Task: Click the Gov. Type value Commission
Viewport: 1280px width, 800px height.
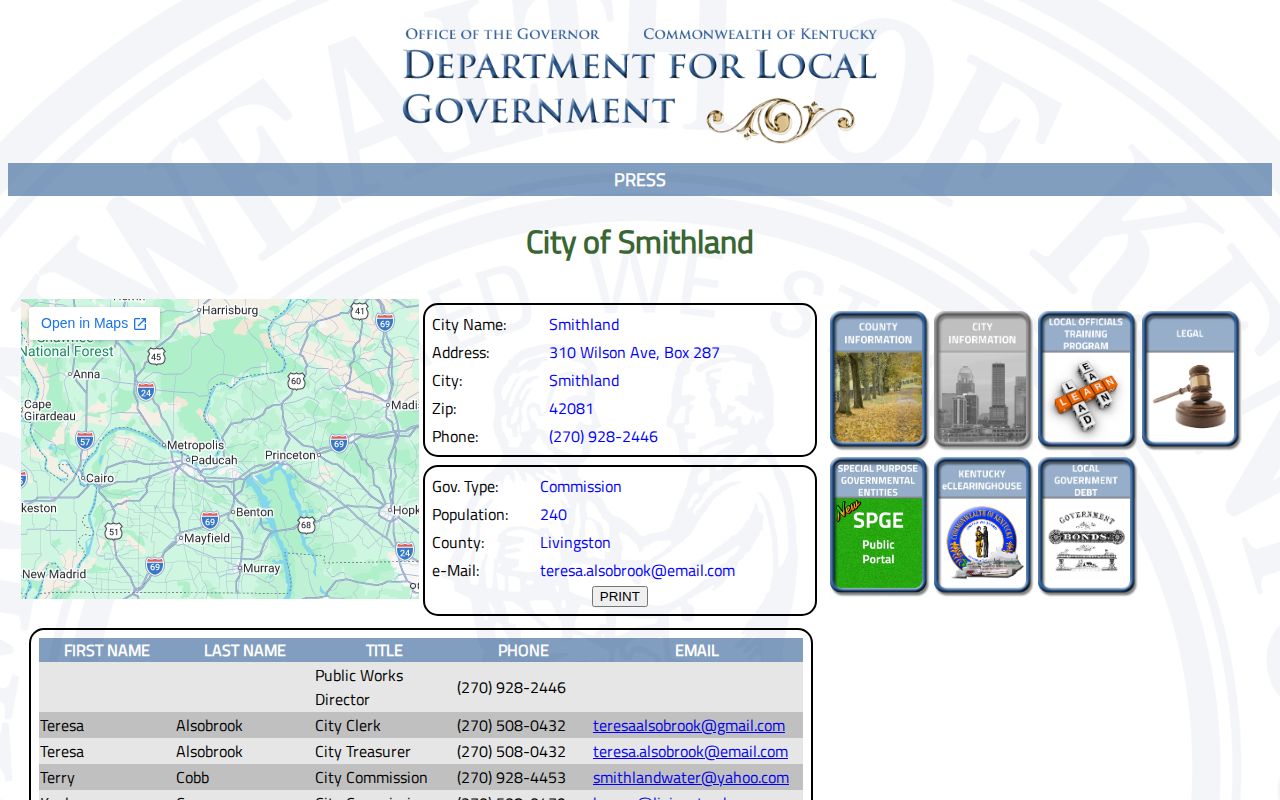Action: [x=581, y=487]
